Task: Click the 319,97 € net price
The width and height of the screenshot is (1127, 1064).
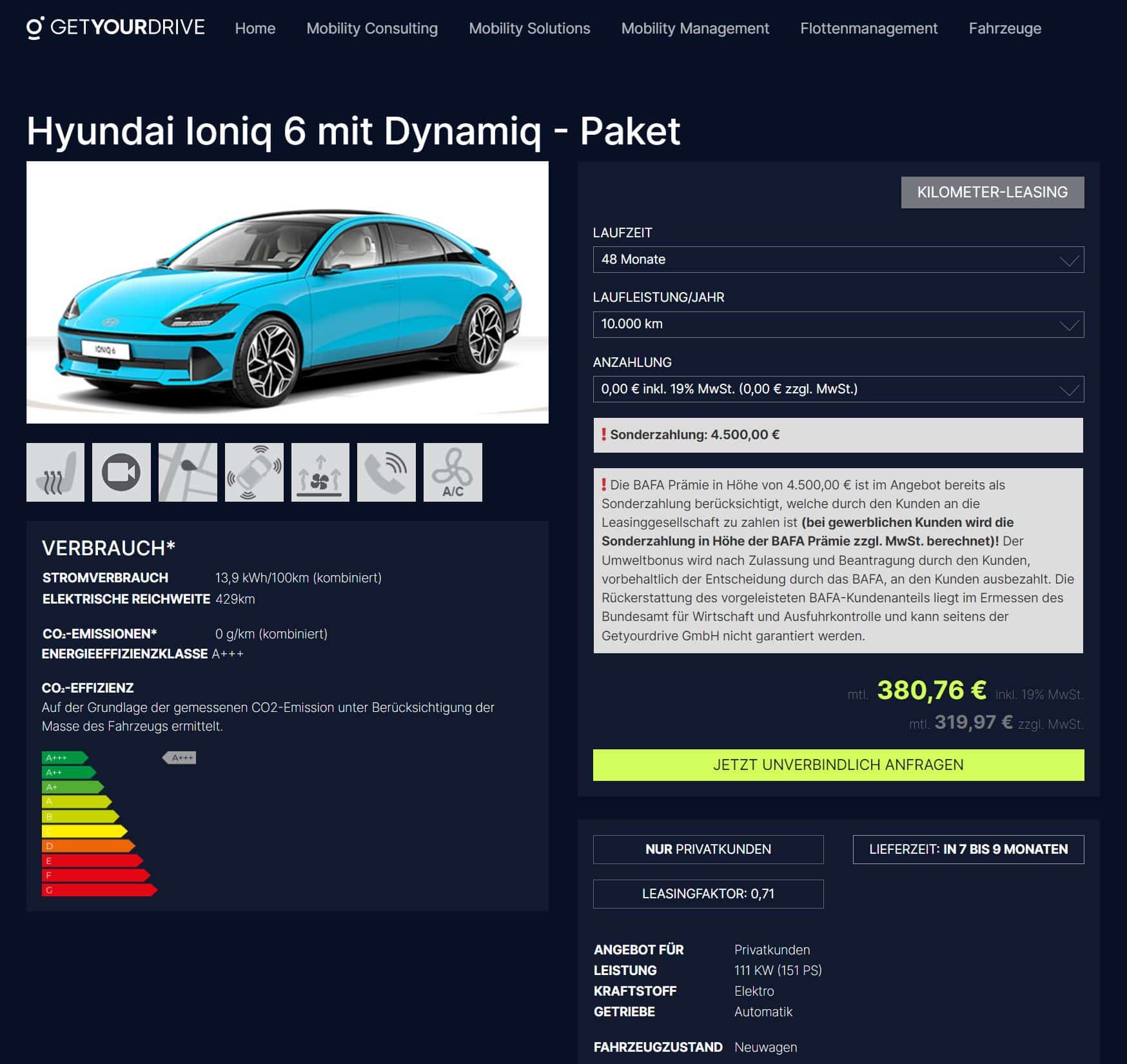Action: (x=974, y=722)
